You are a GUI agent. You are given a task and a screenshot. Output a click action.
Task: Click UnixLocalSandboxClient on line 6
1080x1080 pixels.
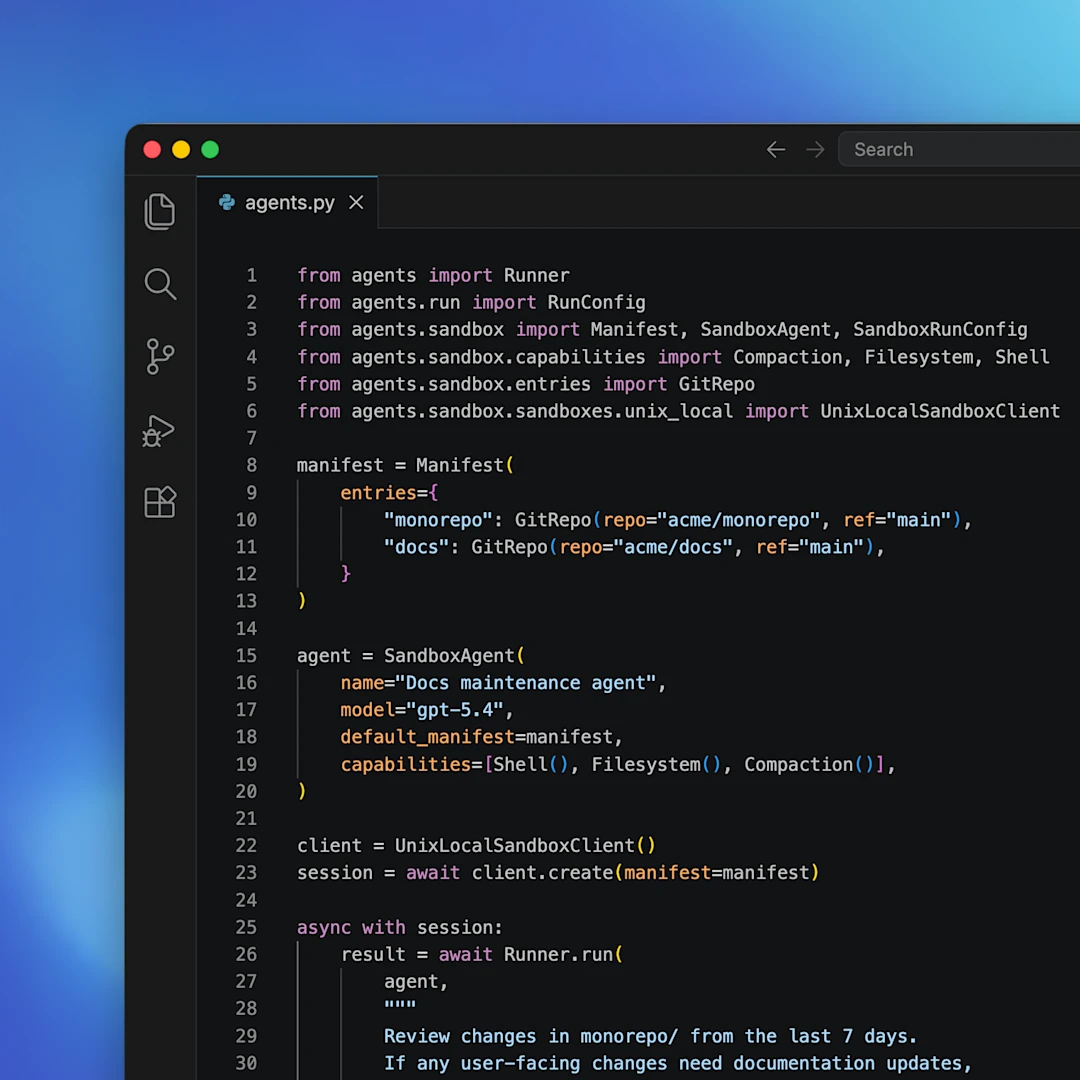click(940, 411)
